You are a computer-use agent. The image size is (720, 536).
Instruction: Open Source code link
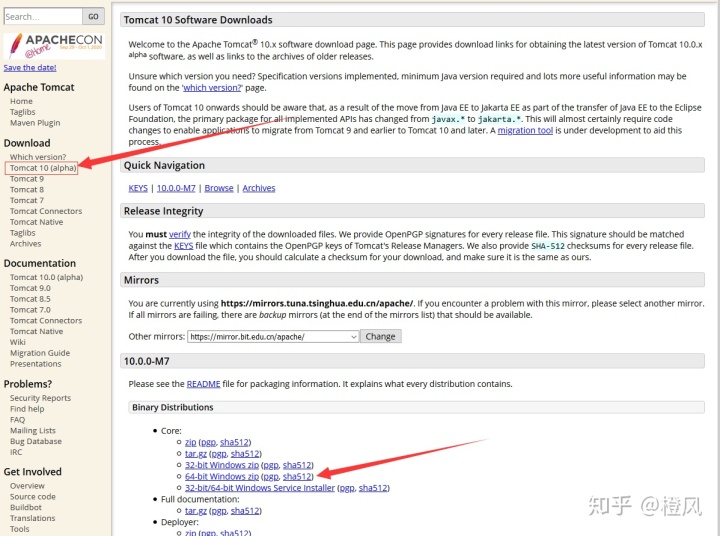[33, 497]
